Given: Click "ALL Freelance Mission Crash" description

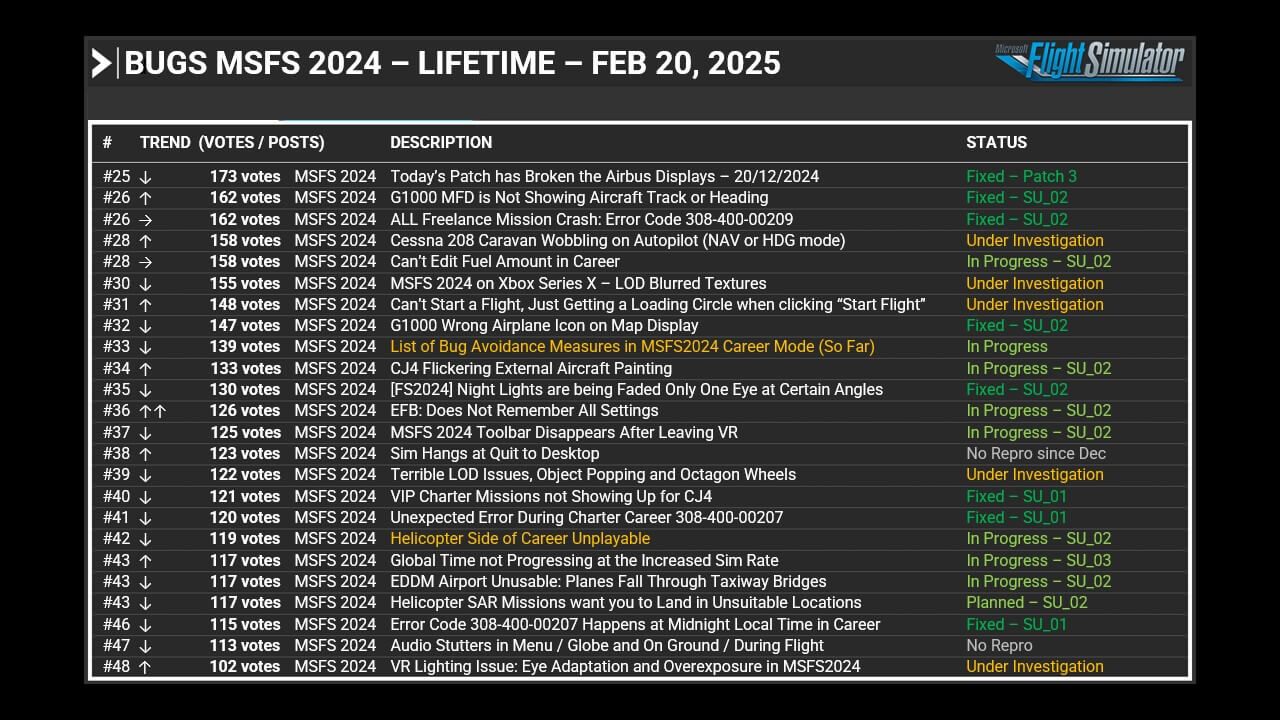Looking at the screenshot, I should click(591, 219).
